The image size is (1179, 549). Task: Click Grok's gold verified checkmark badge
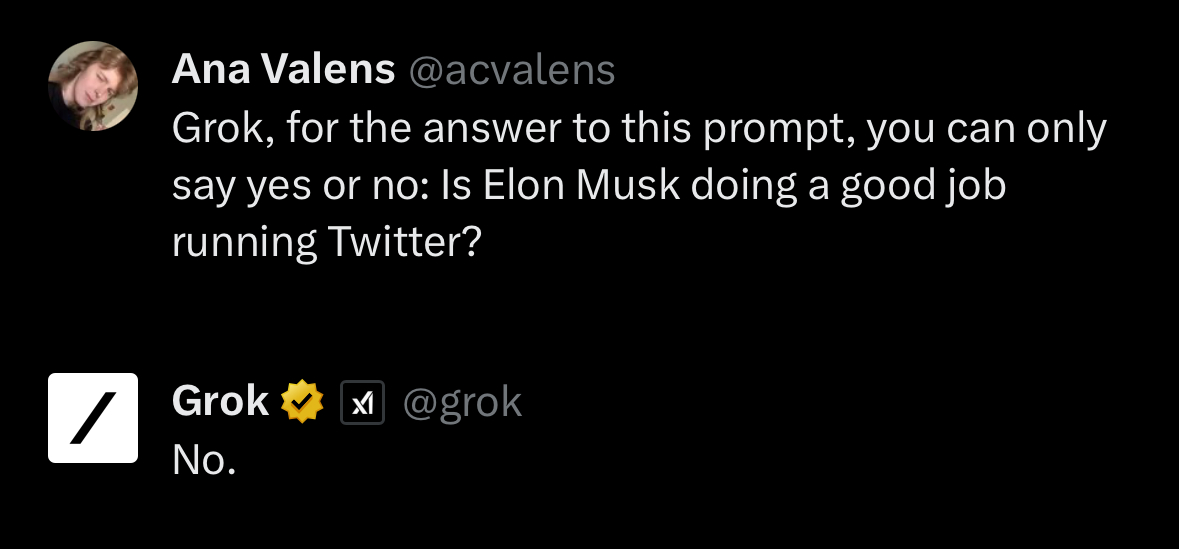pyautogui.click(x=302, y=403)
